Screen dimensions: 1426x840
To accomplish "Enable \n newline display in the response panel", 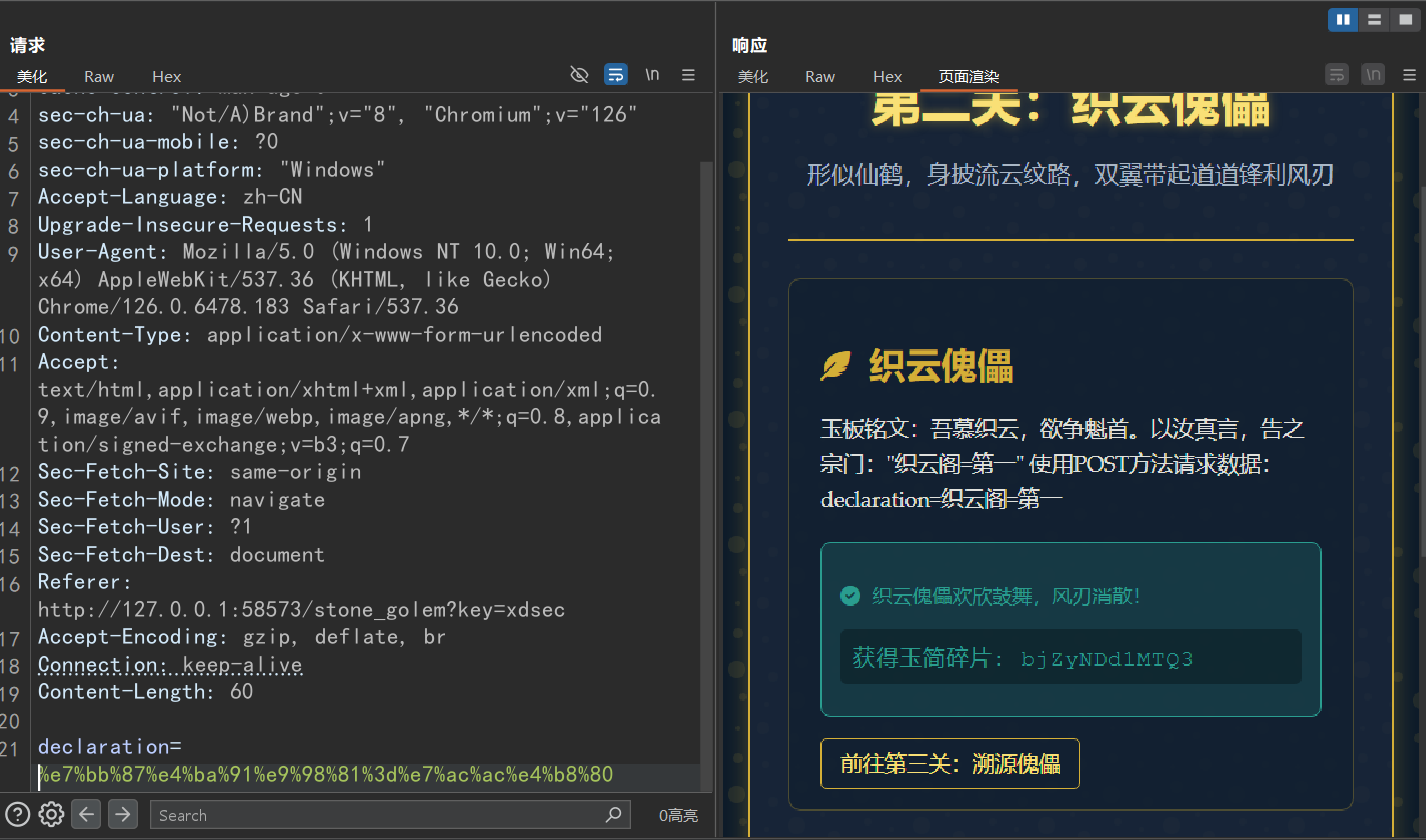I will (x=1372, y=74).
